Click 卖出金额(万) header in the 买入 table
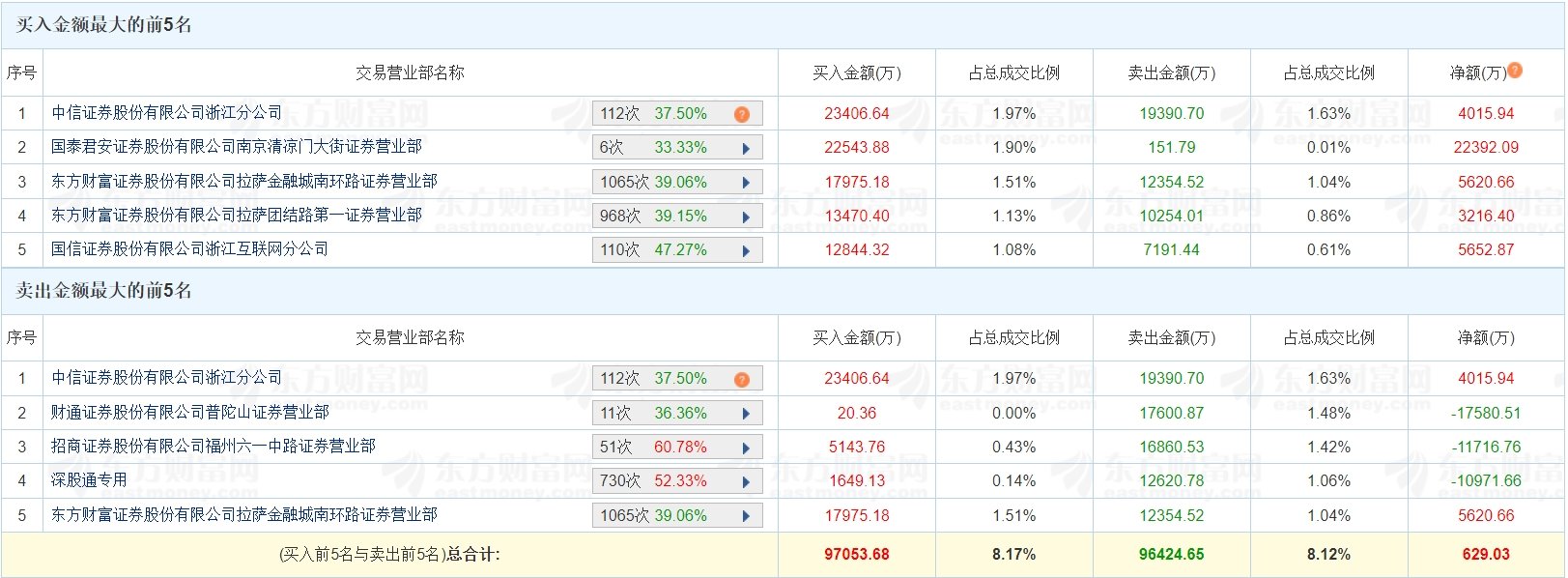1568x578 pixels. tap(1172, 72)
